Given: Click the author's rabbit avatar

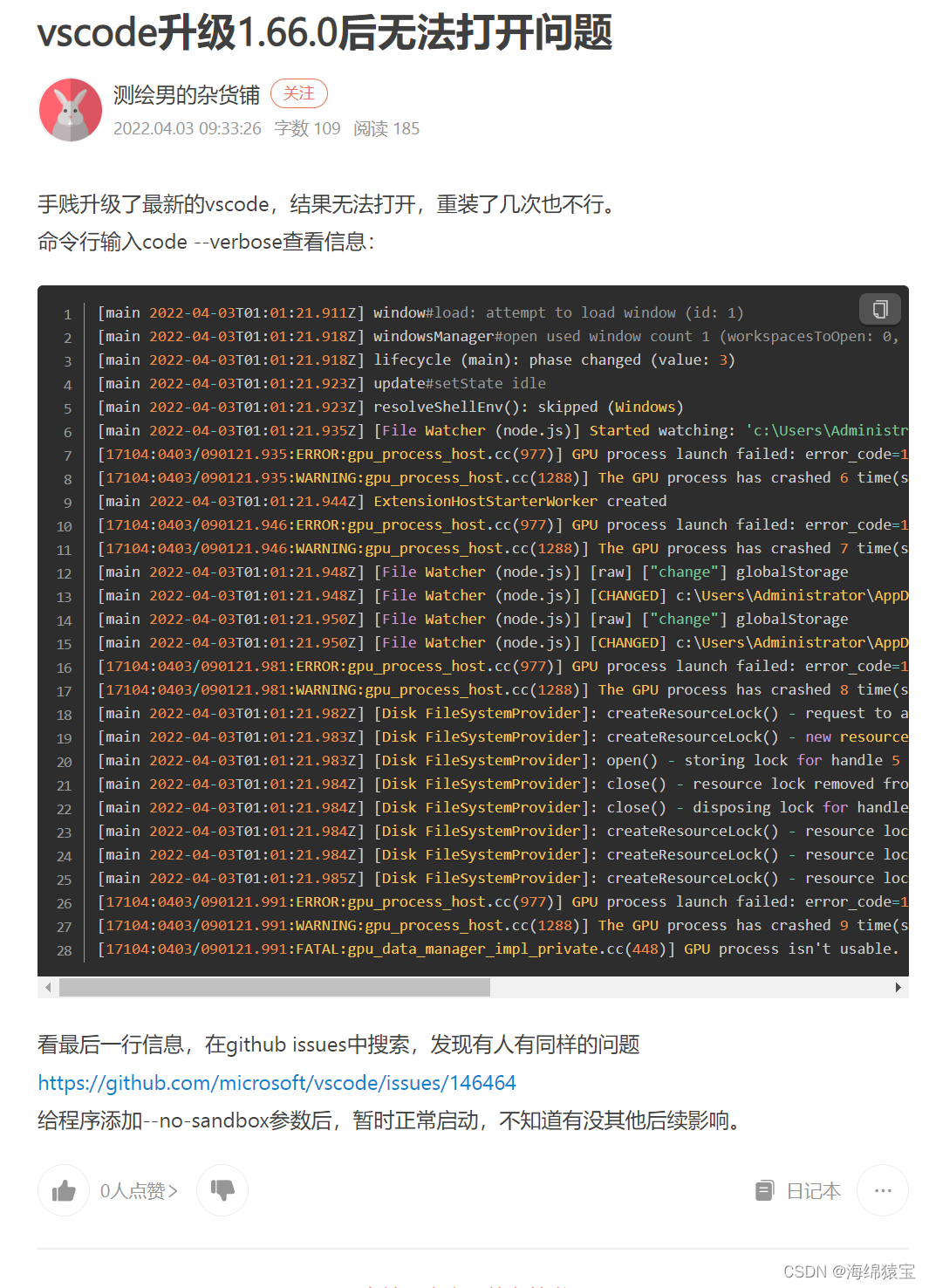Looking at the screenshot, I should 71,110.
